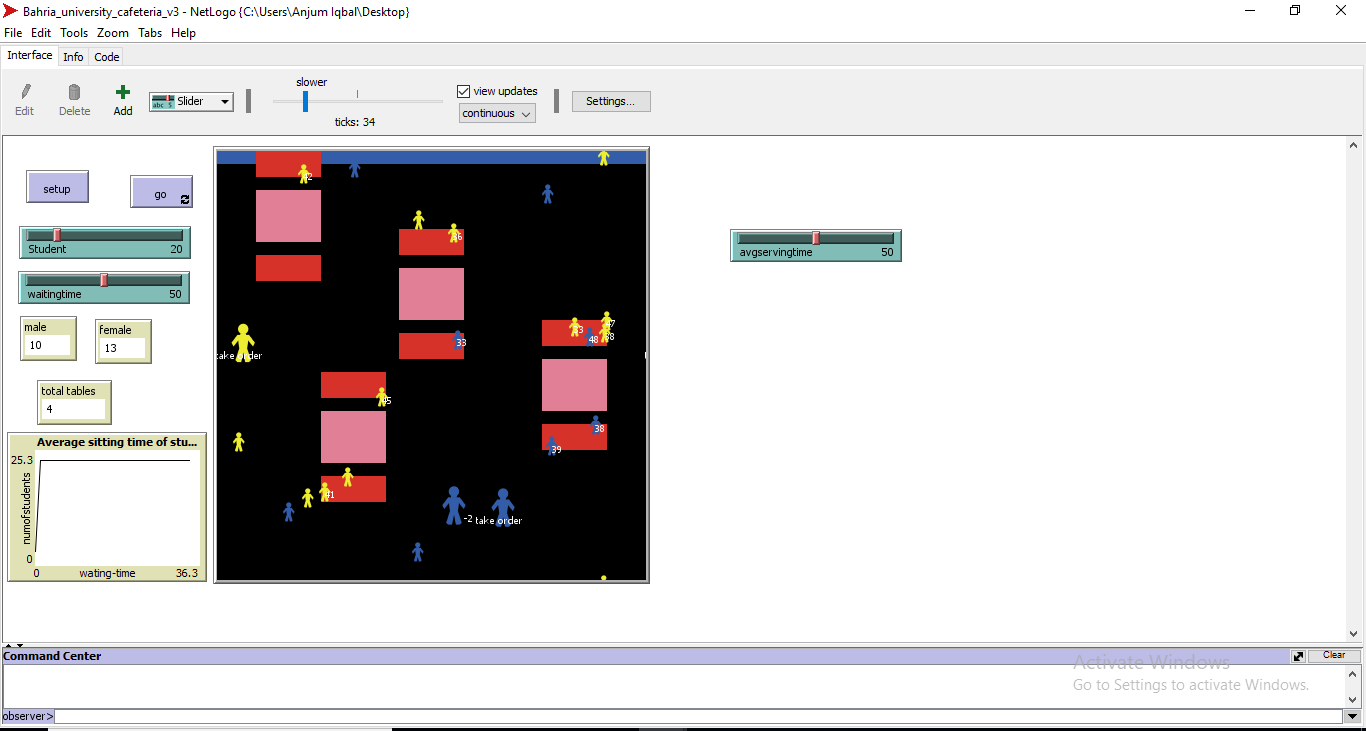Open the command history dropdown arrow
1366x731 pixels.
pyautogui.click(x=1353, y=717)
